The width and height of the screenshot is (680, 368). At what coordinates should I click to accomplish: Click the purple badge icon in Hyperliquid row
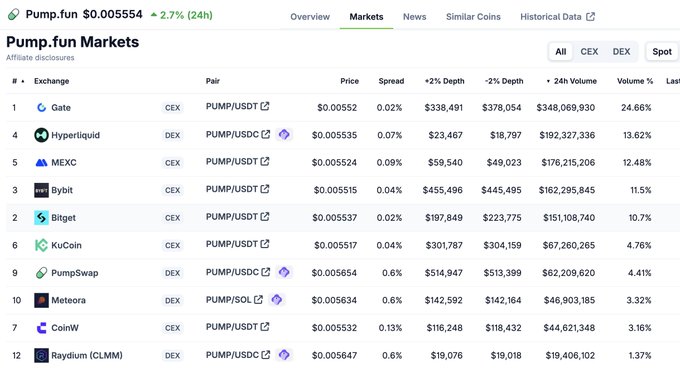coord(284,134)
